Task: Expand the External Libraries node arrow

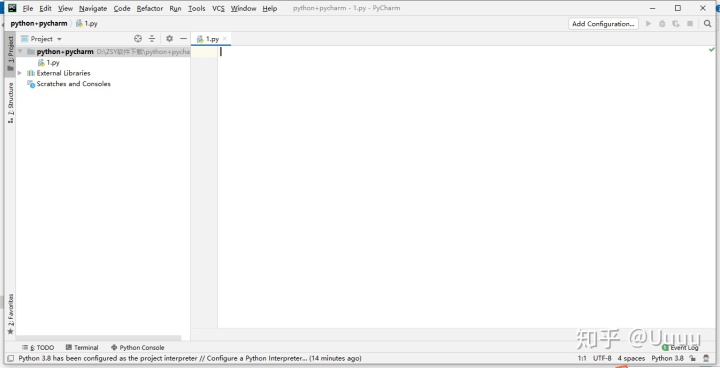Action: point(20,73)
